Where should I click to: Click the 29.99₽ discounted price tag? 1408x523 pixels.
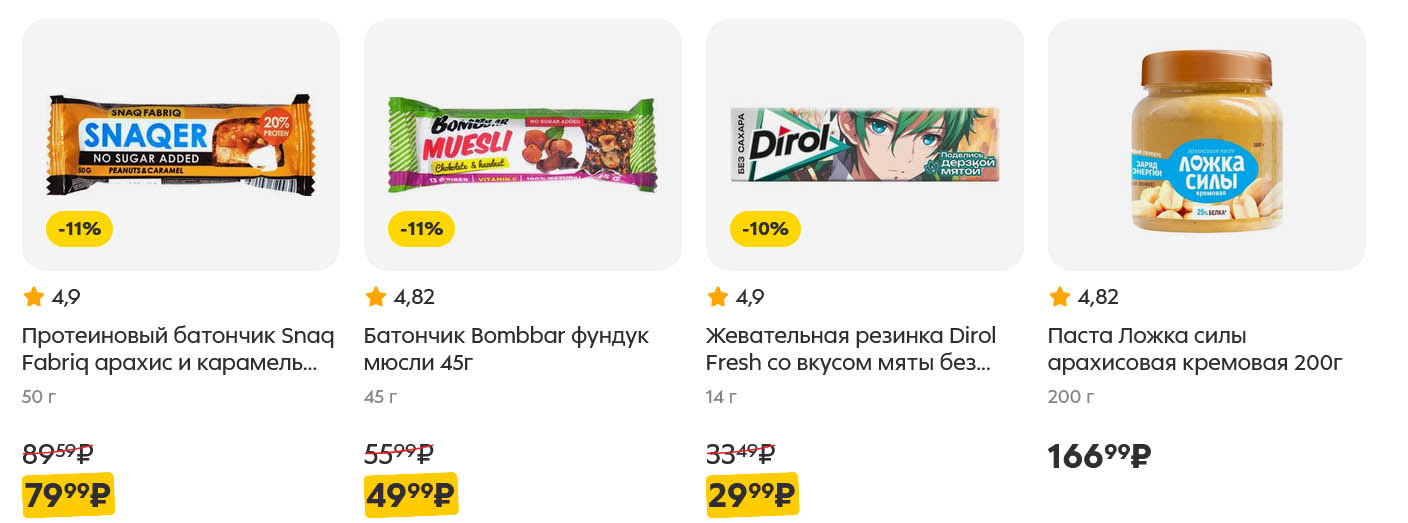click(x=751, y=495)
